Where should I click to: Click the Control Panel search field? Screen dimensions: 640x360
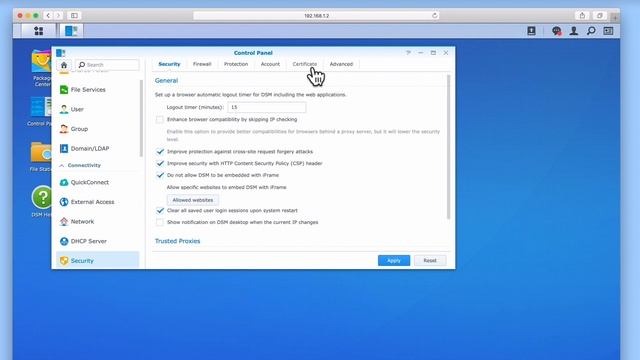(x=107, y=65)
